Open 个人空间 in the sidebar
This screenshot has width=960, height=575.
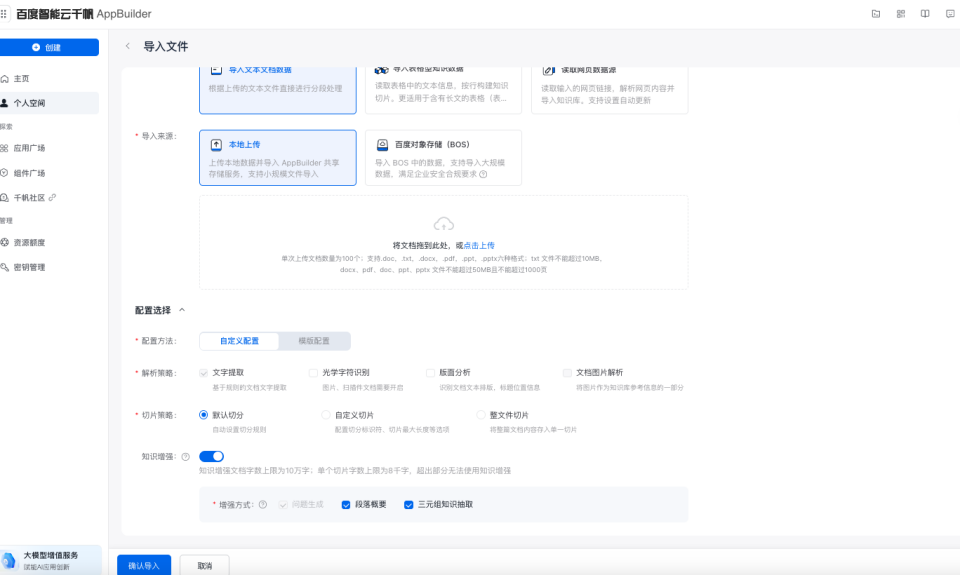(x=50, y=103)
